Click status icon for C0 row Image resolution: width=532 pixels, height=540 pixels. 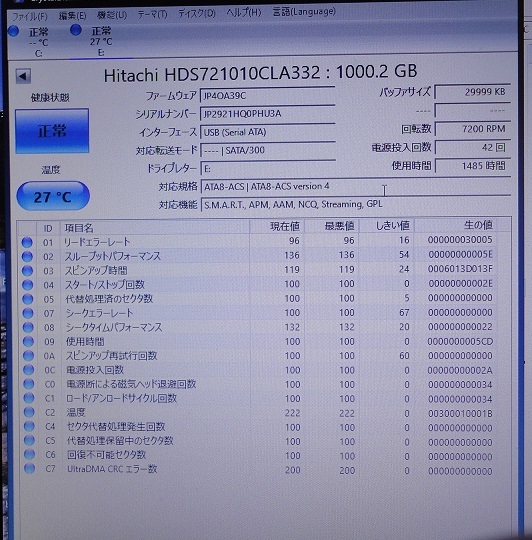(29, 384)
